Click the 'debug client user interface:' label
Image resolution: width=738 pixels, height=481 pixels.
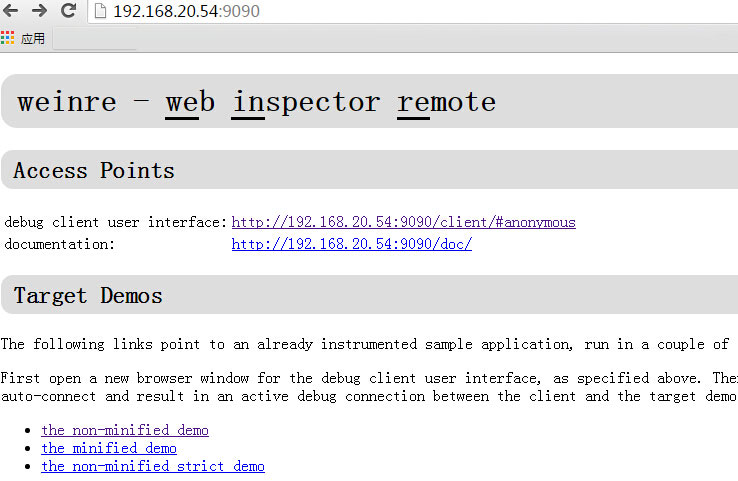(116, 222)
